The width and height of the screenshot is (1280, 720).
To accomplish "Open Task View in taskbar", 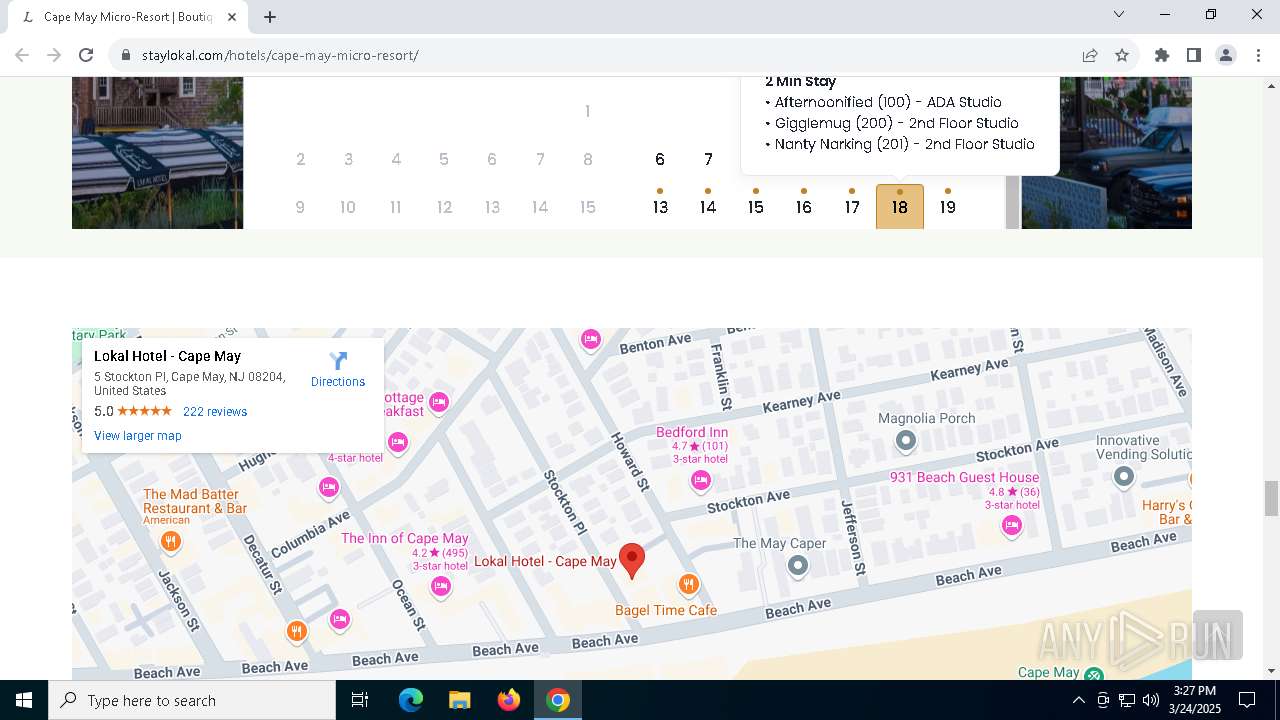I will pyautogui.click(x=360, y=700).
